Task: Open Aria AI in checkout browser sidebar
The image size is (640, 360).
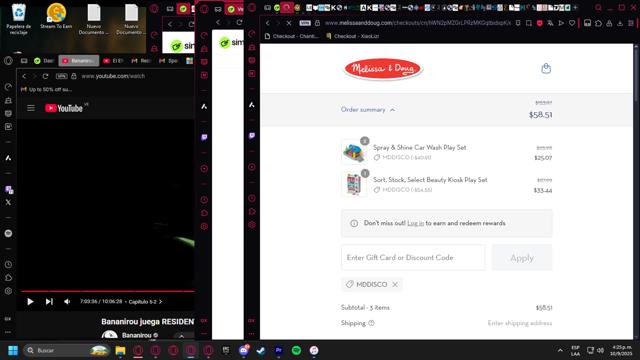Action: coord(252,105)
